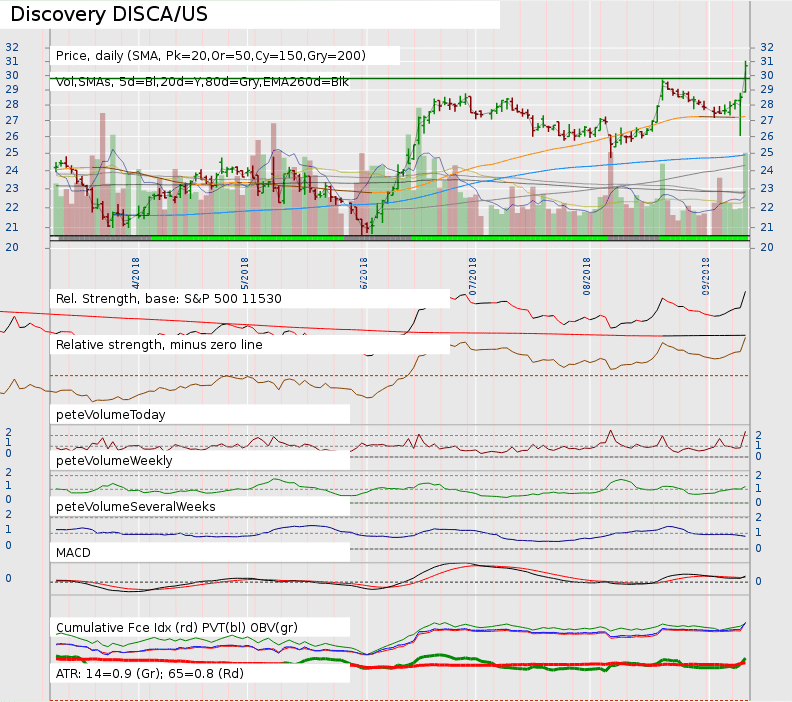Click the 'Price, daily (SMA, Pk=20,Or=50,Cy=150,Gry=200)' label
This screenshot has height=702, width=792.
pyautogui.click(x=211, y=56)
